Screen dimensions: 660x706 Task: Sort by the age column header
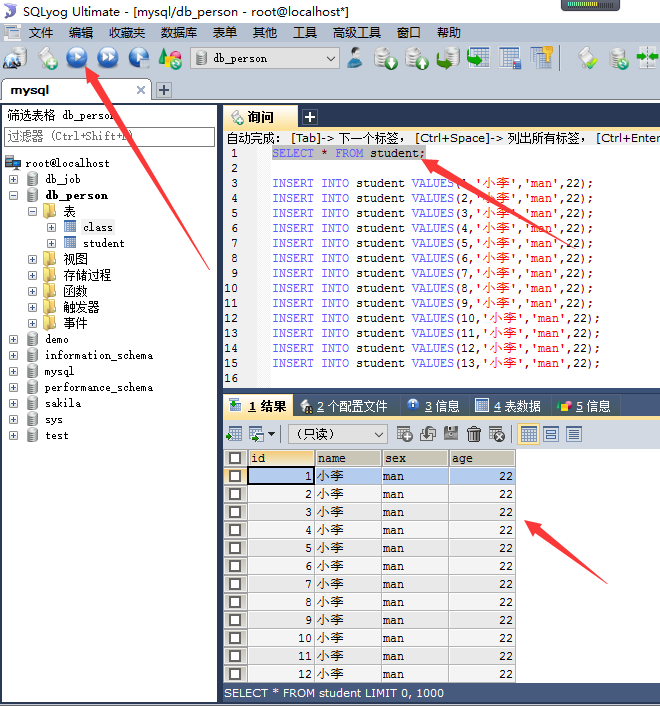(482, 458)
